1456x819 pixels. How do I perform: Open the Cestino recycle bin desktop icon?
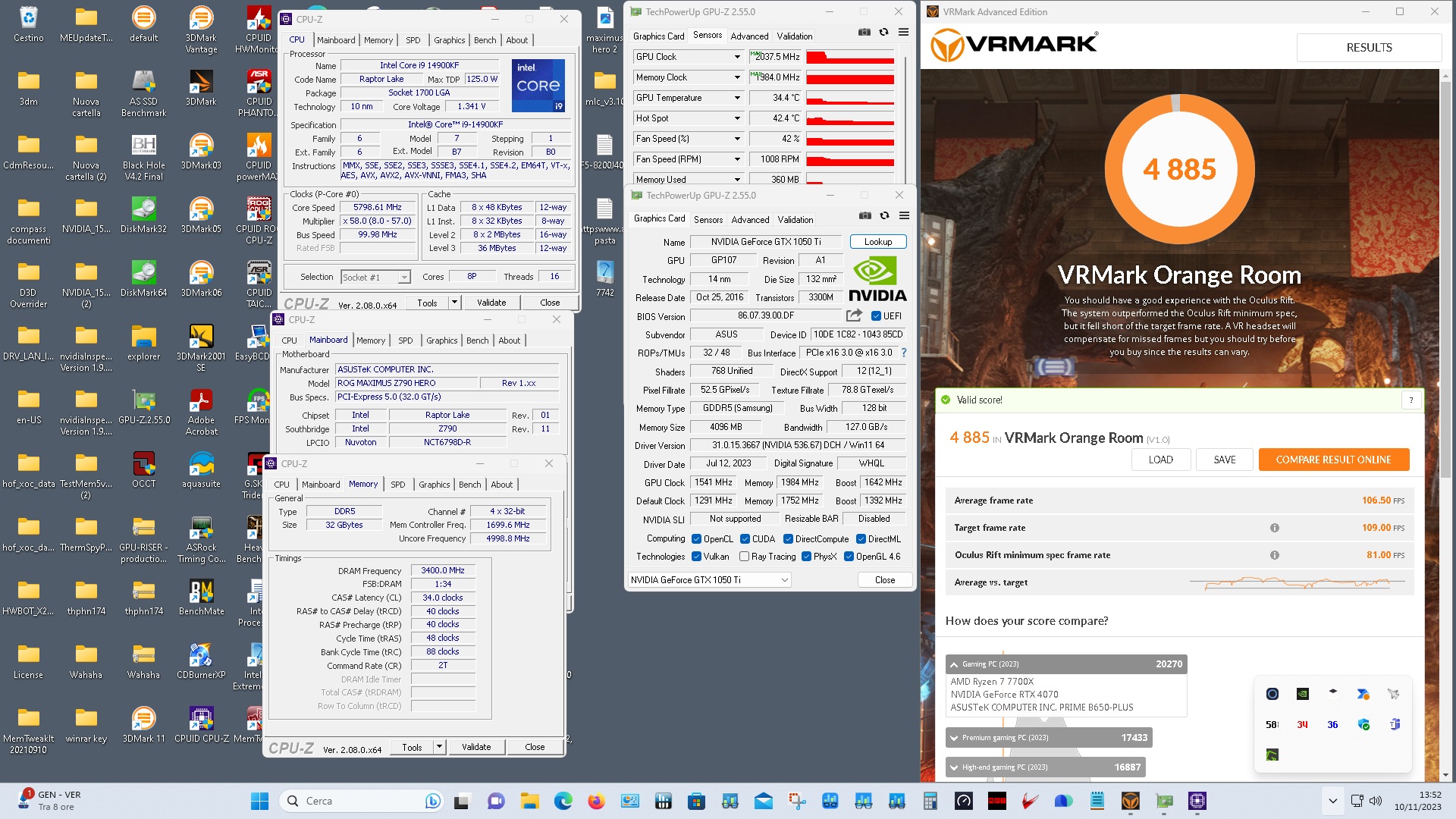tap(29, 24)
